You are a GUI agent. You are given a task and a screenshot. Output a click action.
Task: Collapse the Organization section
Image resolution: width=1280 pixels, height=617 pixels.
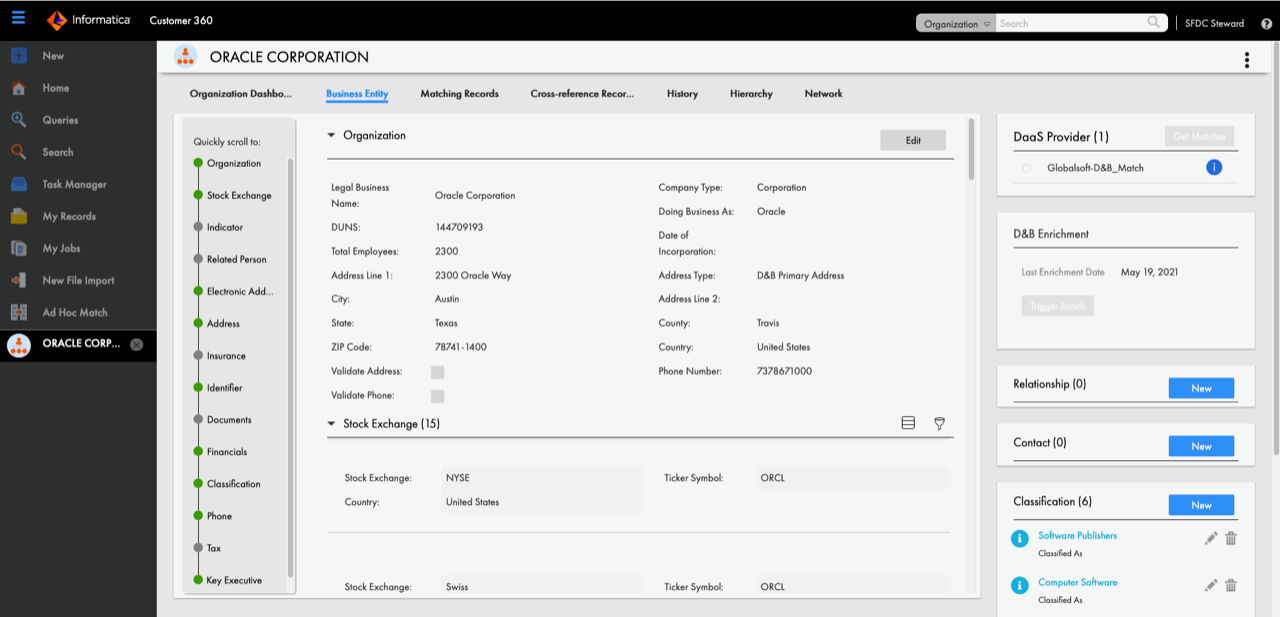pos(332,135)
